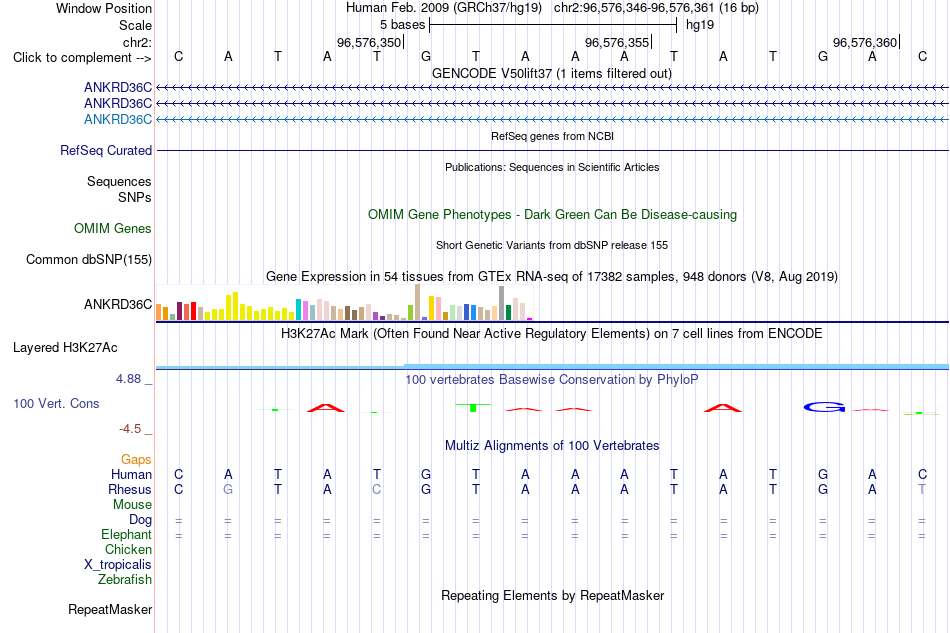Select the Chicken species label
This screenshot has width=950, height=633.
click(128, 549)
